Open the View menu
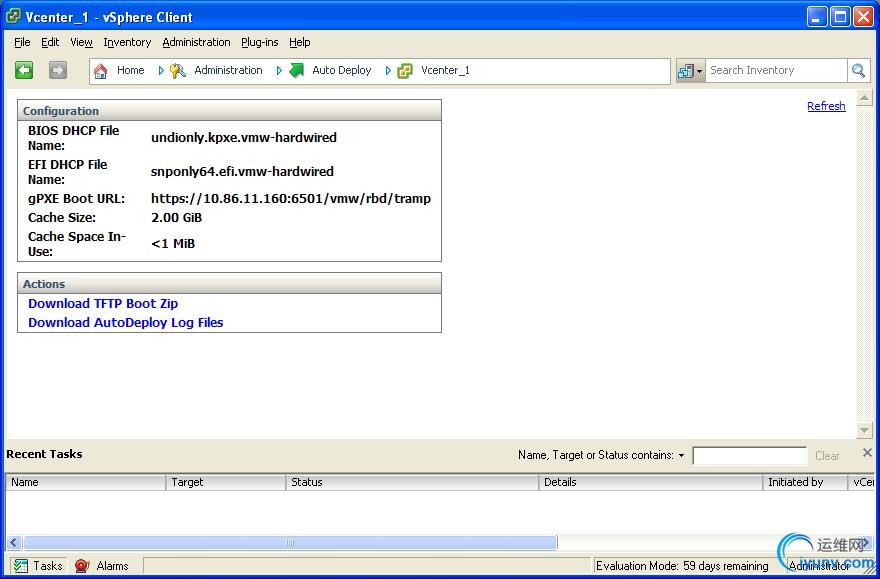This screenshot has width=880, height=579. 81,42
